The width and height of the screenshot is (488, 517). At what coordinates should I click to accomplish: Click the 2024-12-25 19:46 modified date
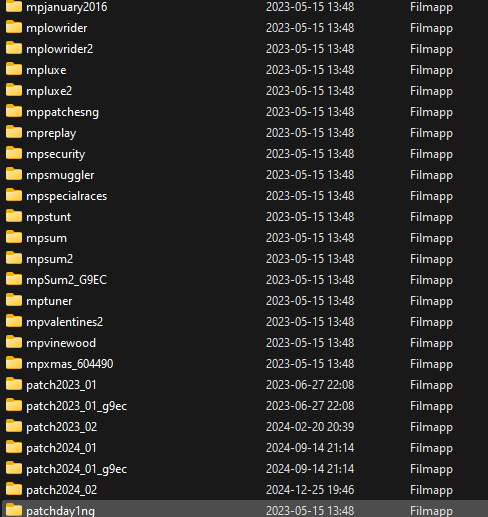click(x=310, y=490)
